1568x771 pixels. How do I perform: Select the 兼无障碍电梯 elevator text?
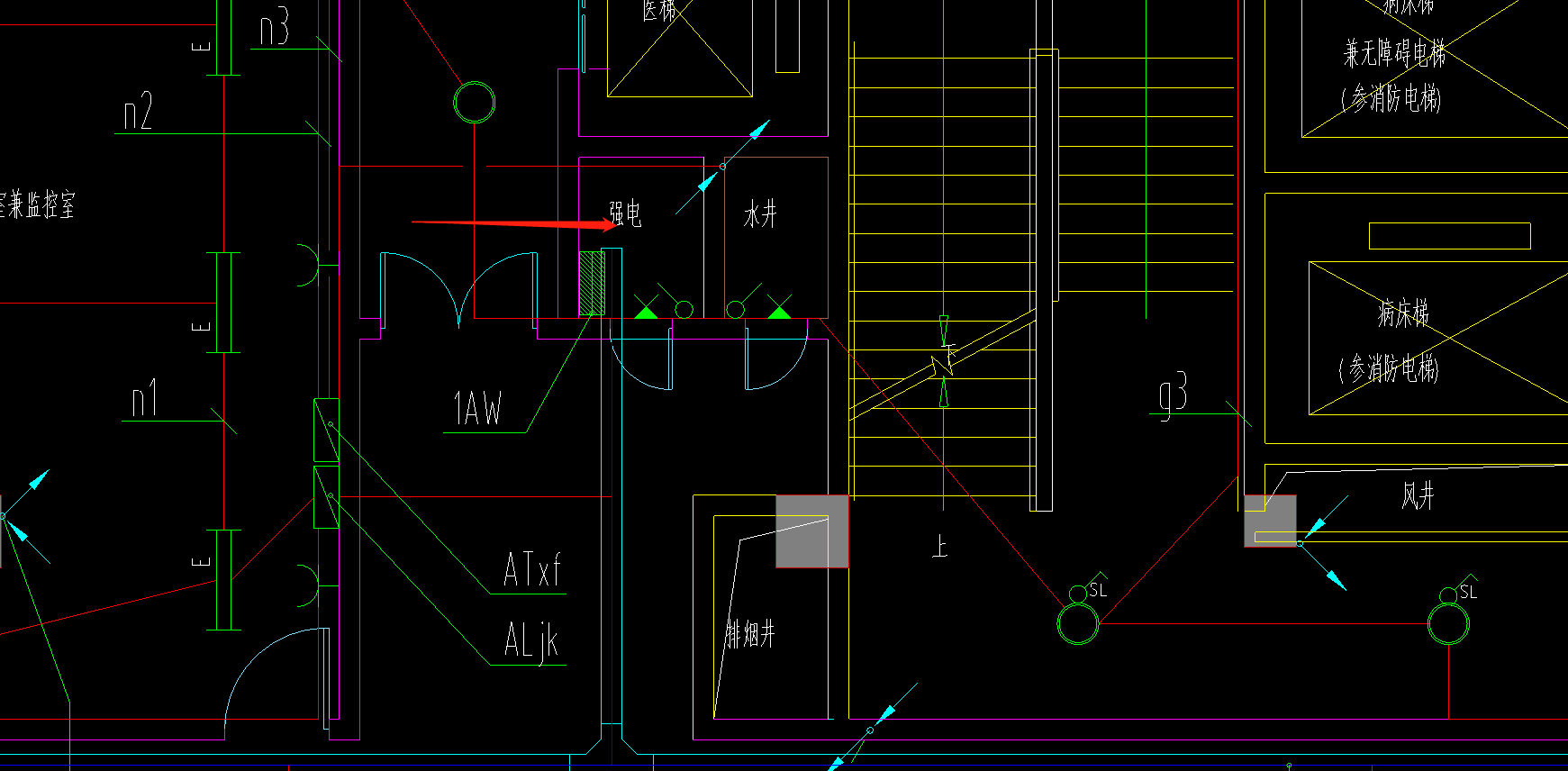[1394, 53]
